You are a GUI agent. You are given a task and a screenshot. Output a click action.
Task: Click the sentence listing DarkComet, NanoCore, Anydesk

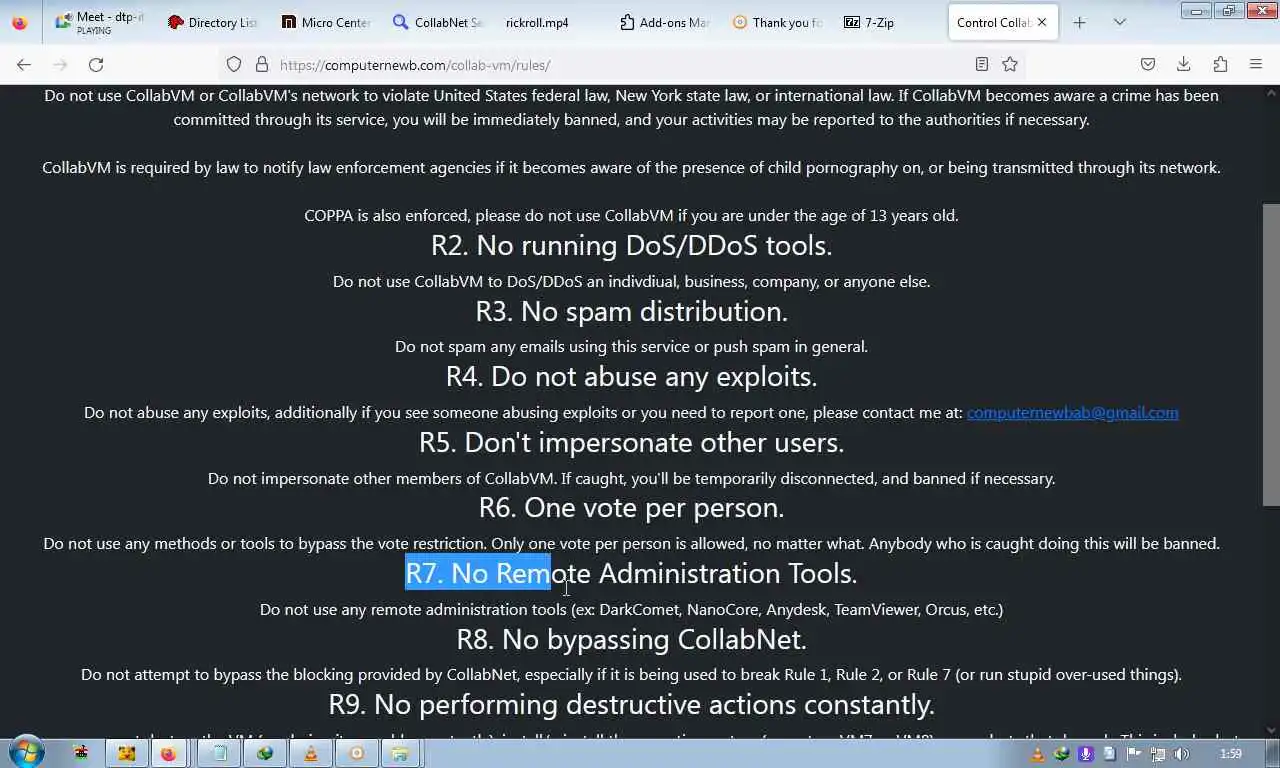(x=631, y=609)
